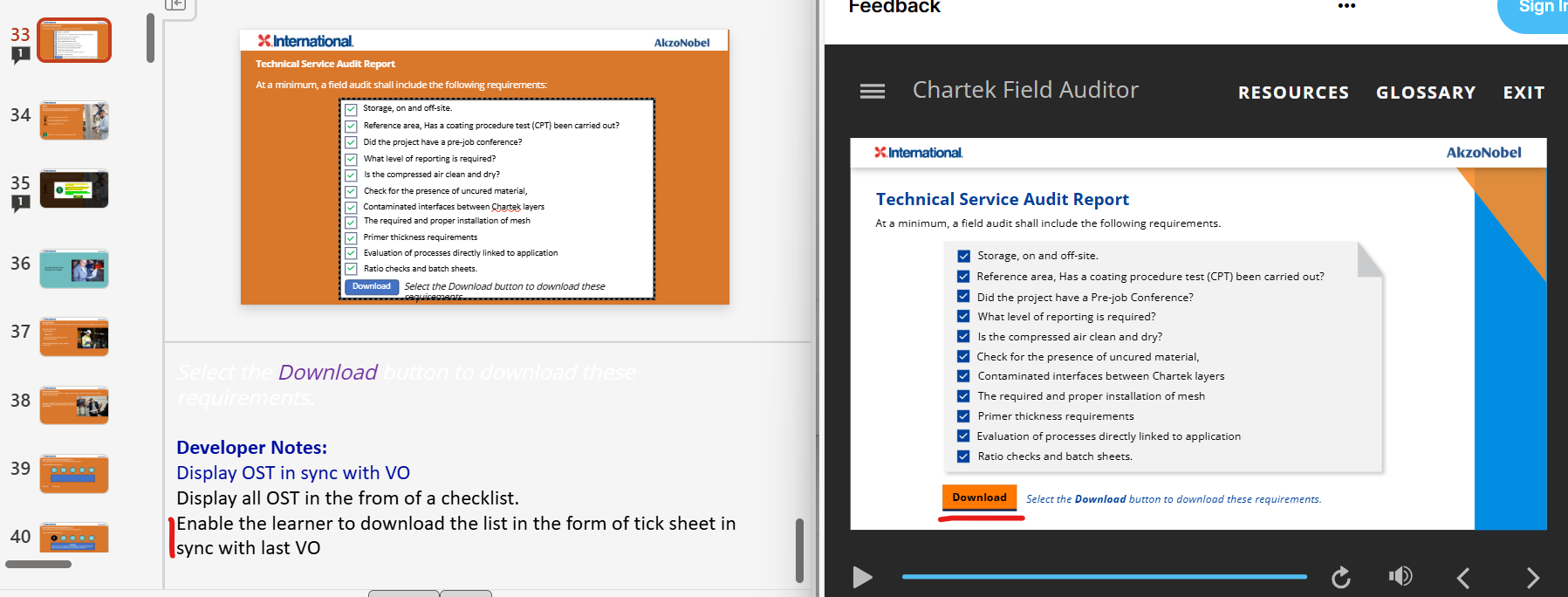Click EXIT in the course header

(x=1523, y=93)
